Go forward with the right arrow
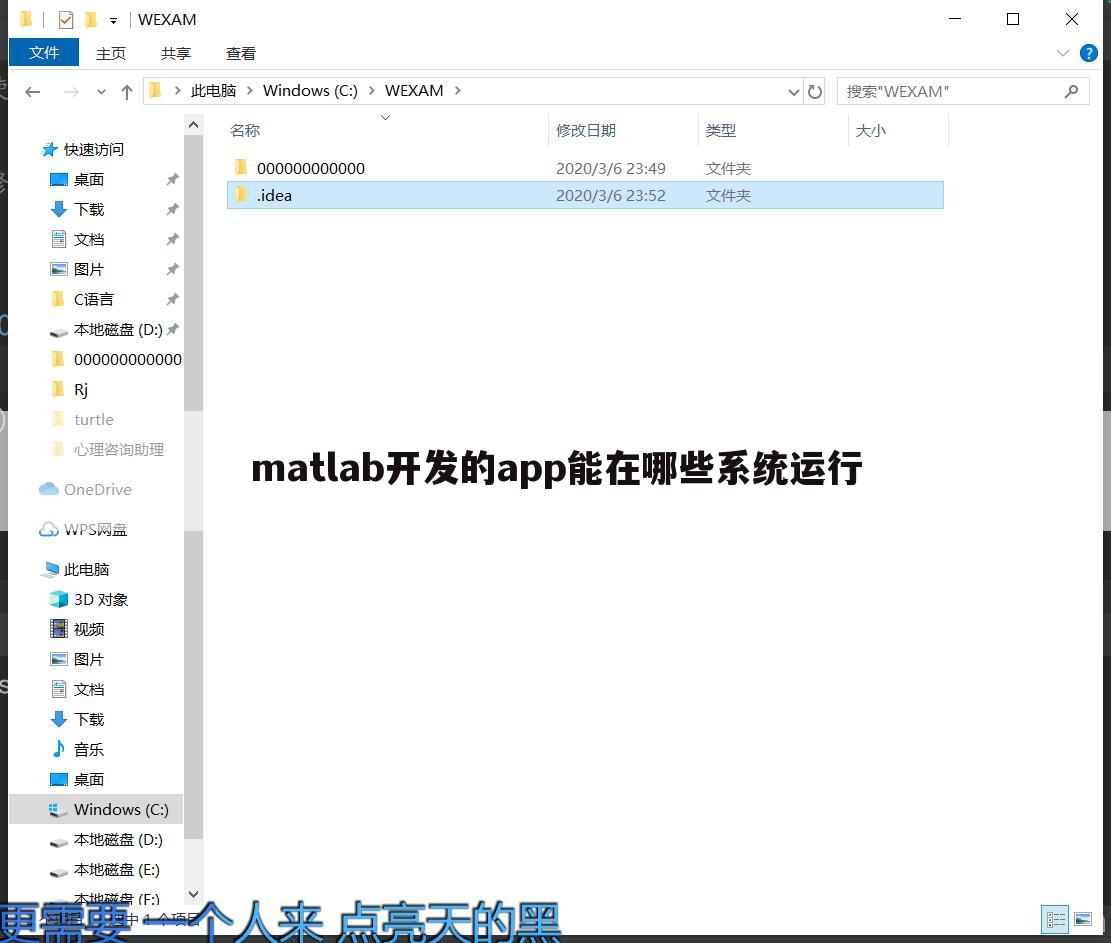Viewport: 1111px width, 943px height. click(71, 91)
